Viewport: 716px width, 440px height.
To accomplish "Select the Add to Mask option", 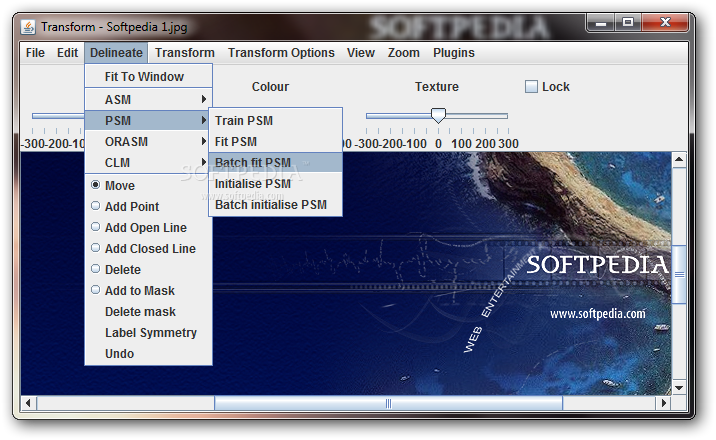I will click(x=148, y=290).
